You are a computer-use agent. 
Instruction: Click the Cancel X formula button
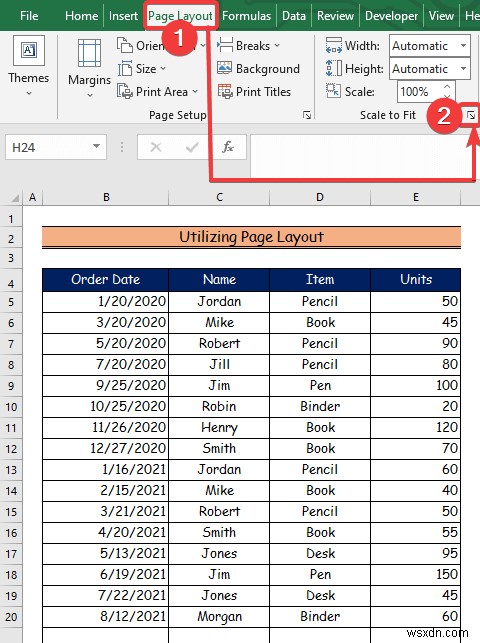point(156,147)
